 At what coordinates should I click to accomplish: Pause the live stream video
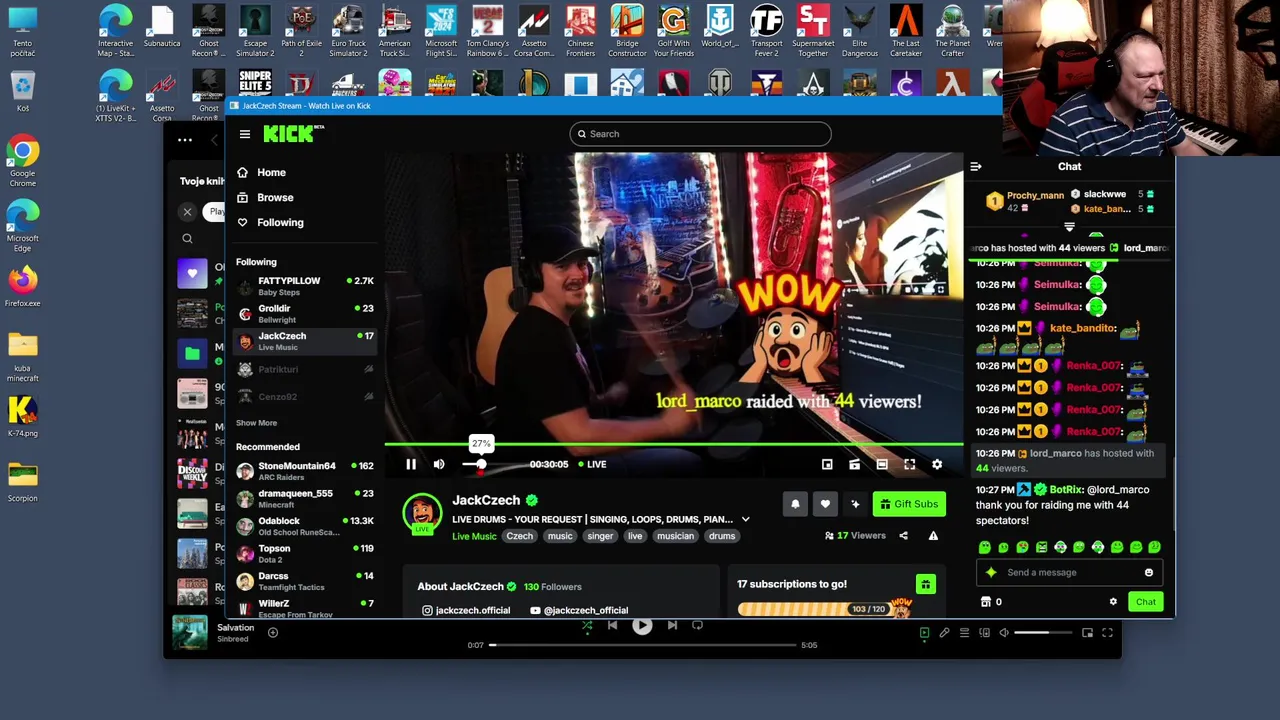[411, 464]
